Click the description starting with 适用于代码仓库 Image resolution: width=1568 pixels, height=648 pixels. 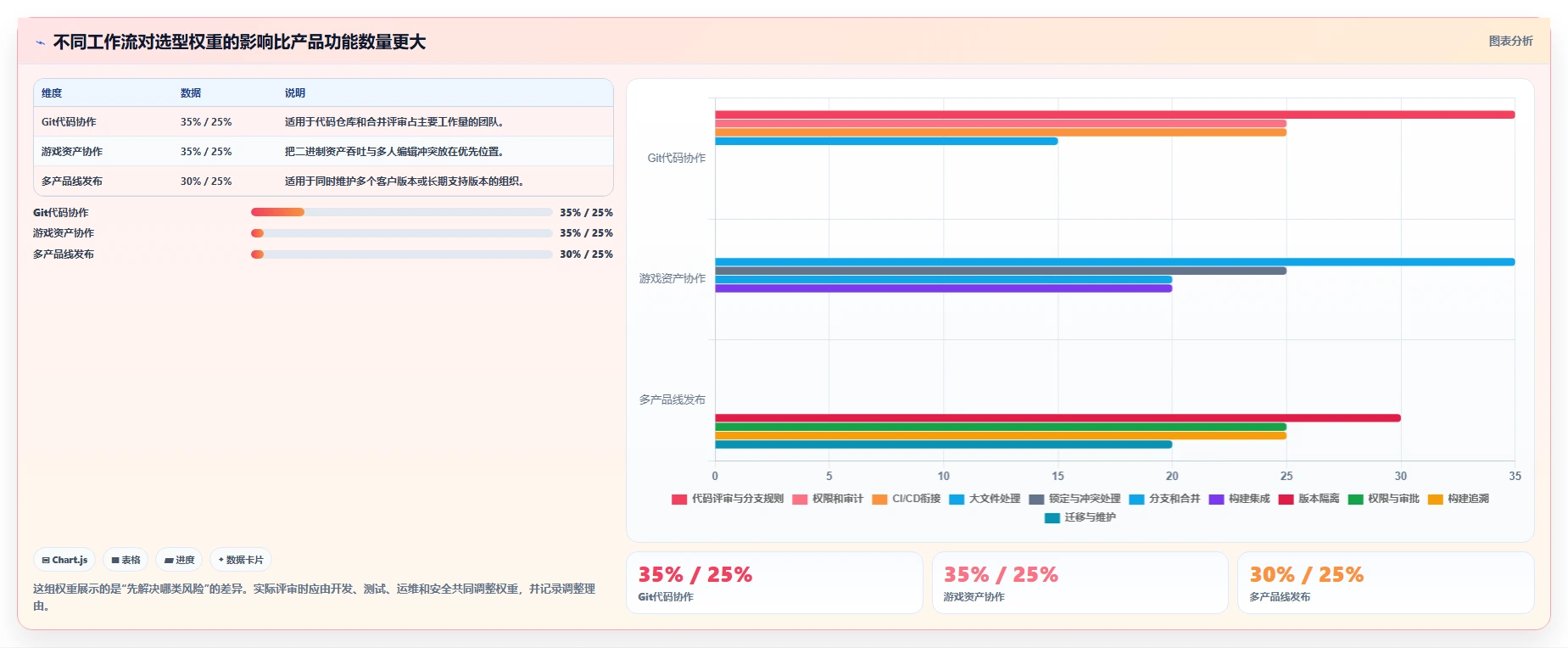tap(396, 122)
